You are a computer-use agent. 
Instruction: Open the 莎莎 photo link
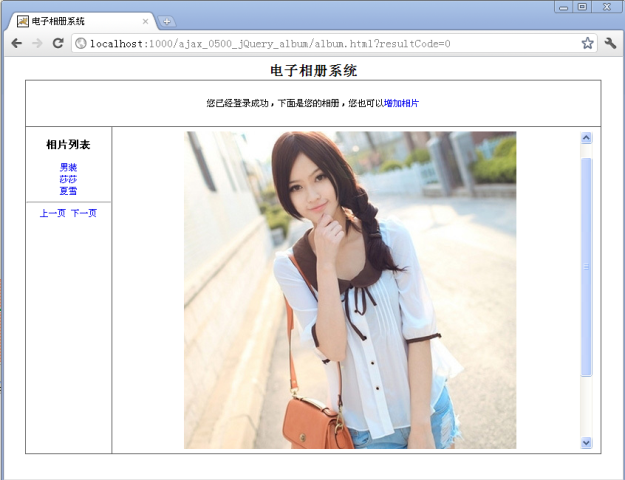coord(68,179)
